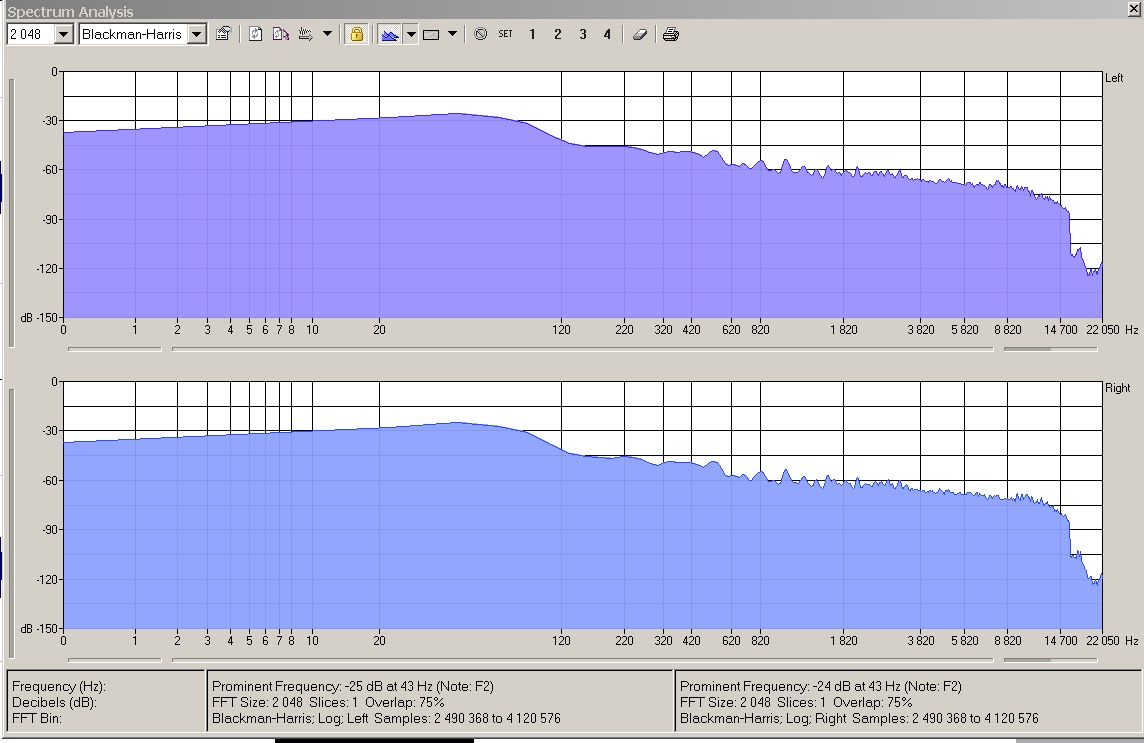Expand the zoom tool dropdown arrow

point(452,34)
